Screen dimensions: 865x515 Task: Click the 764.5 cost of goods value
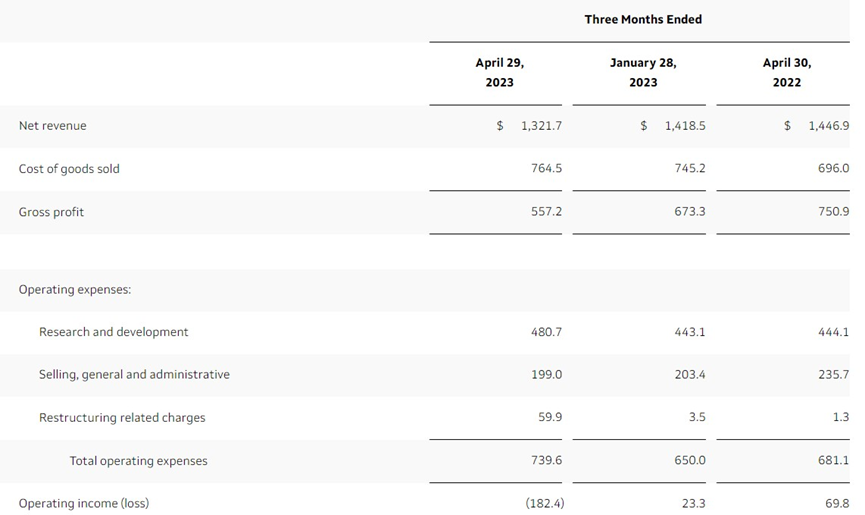[x=546, y=168]
